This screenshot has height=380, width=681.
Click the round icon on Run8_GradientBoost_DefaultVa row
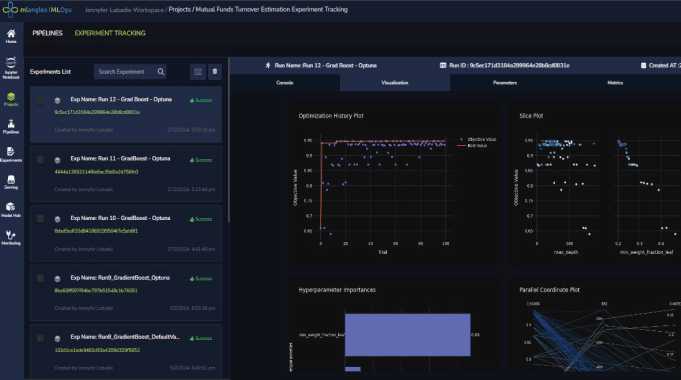(57, 338)
